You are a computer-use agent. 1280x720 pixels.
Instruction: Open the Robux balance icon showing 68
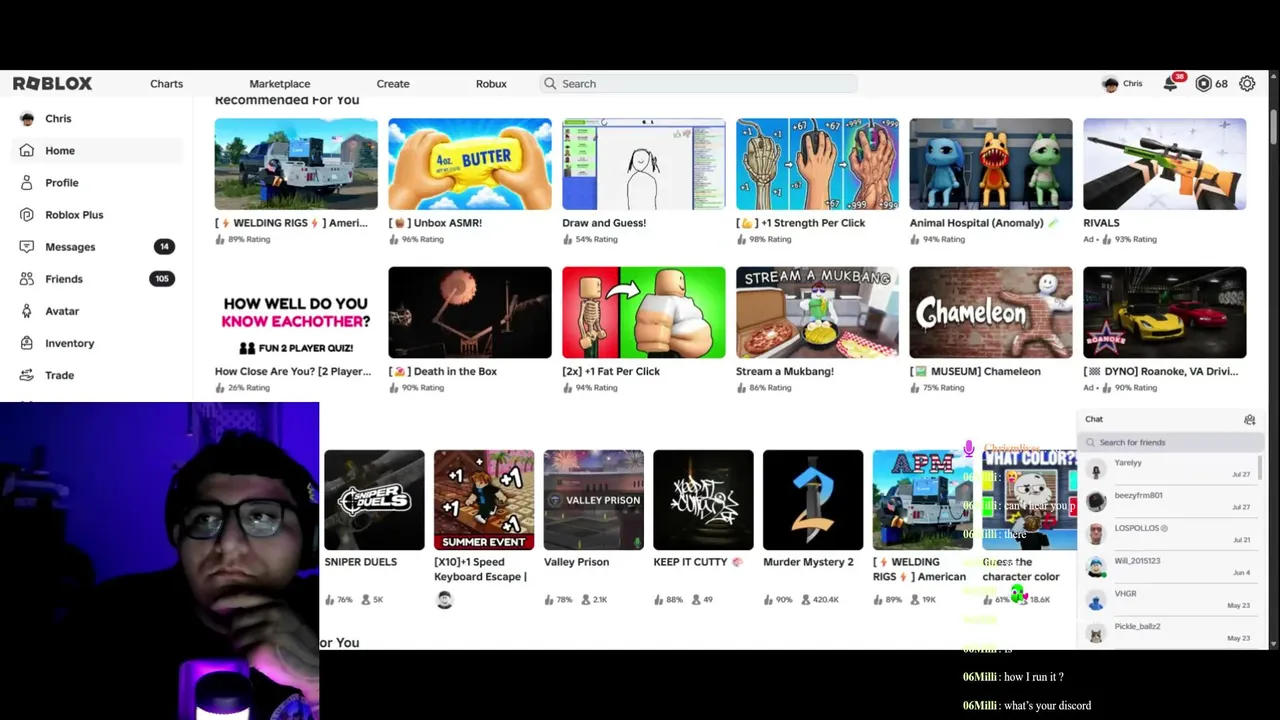(1204, 84)
